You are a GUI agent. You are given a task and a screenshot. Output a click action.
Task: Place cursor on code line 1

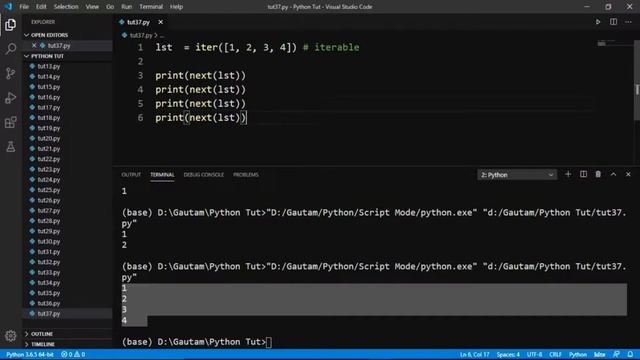coord(257,47)
